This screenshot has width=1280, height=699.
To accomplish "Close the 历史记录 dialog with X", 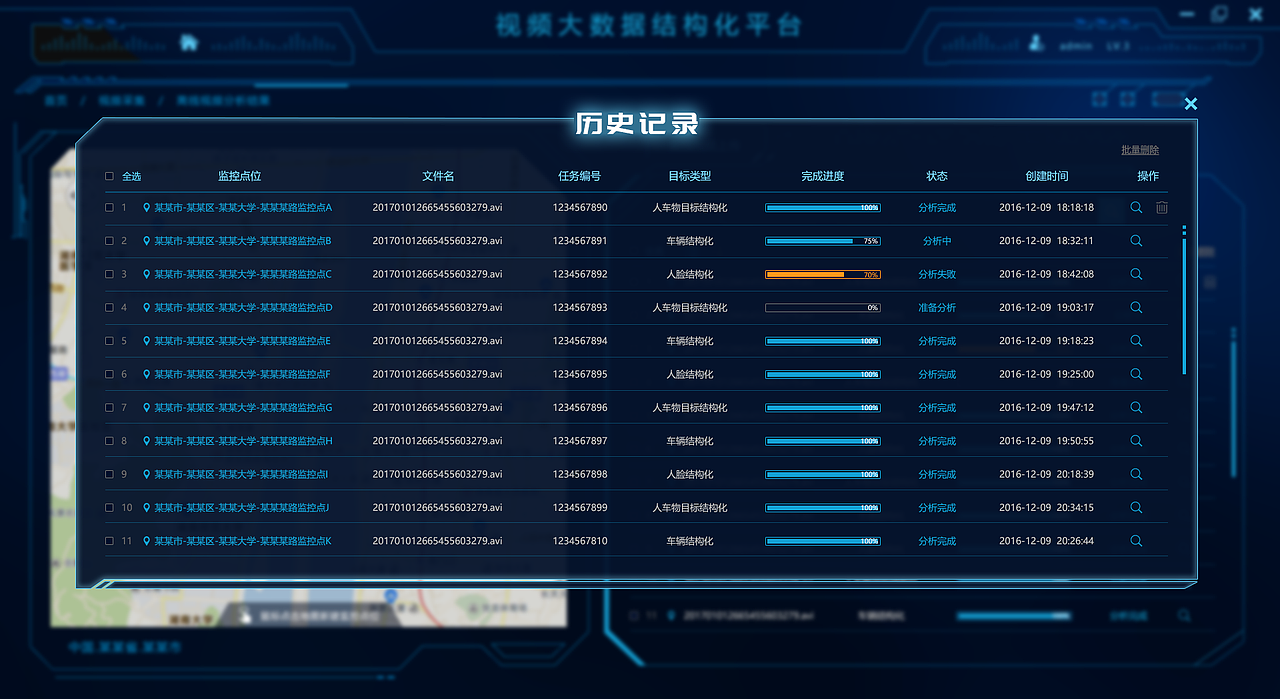I will pyautogui.click(x=1190, y=103).
